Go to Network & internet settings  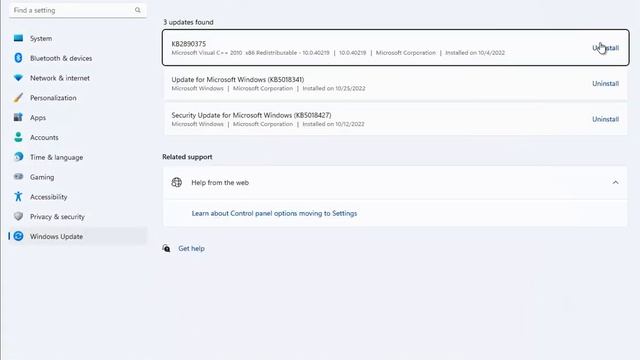[x=78, y=78]
